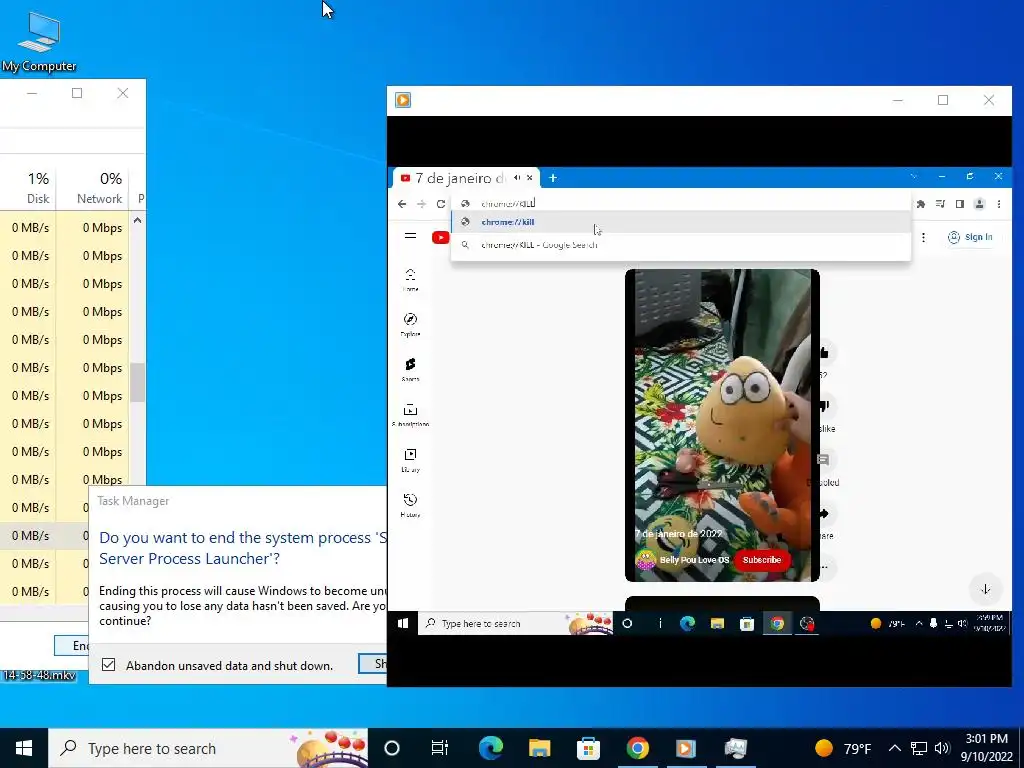Viewport: 1024px width, 768px height.
Task: Open YouTube hamburger menu in video
Action: coord(410,236)
